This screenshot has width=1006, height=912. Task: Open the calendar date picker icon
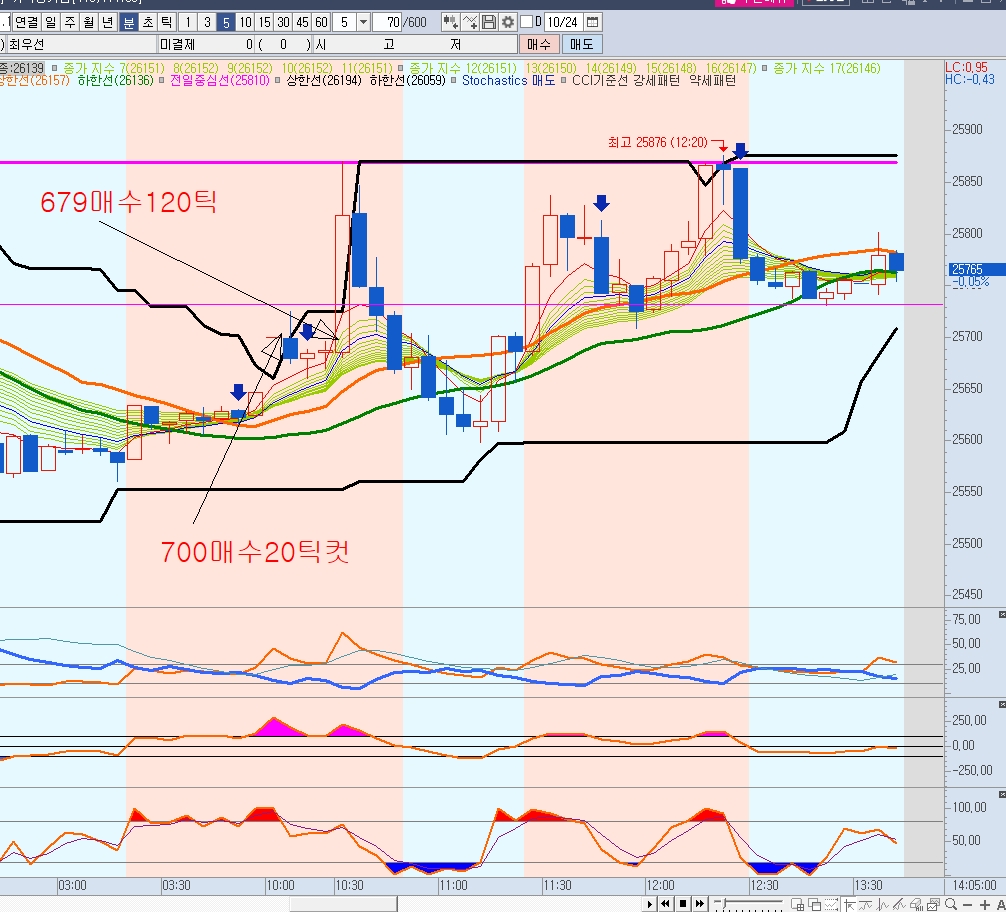(593, 22)
